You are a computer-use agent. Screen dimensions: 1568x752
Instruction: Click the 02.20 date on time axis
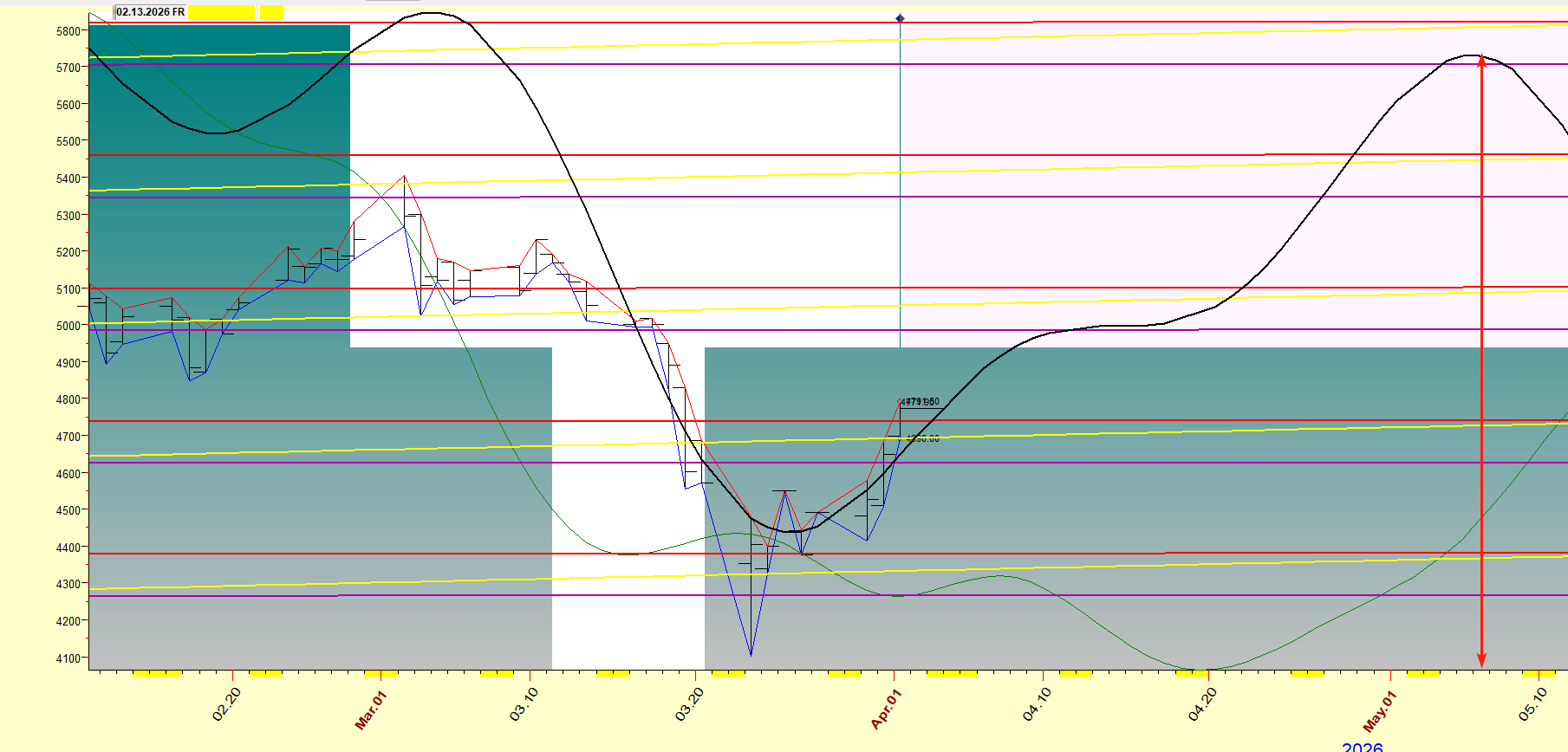tap(226, 704)
